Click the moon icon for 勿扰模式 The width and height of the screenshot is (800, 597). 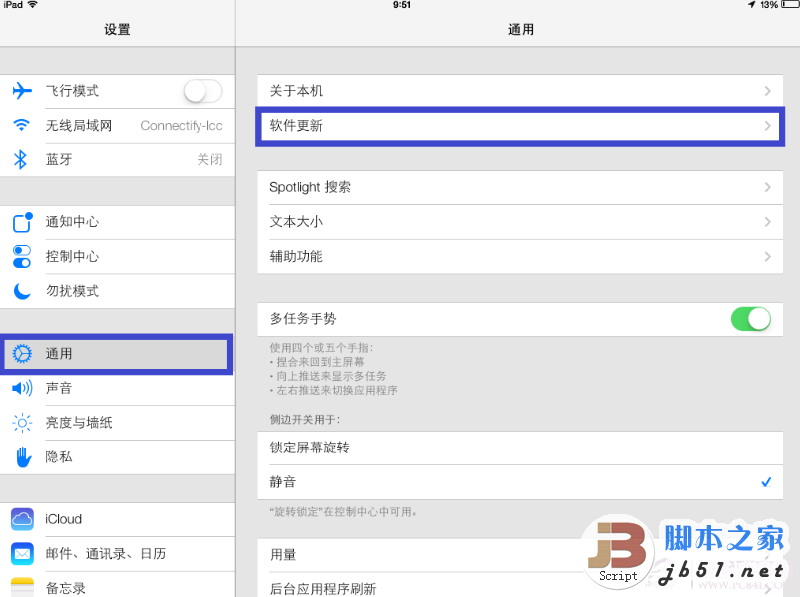(x=22, y=290)
